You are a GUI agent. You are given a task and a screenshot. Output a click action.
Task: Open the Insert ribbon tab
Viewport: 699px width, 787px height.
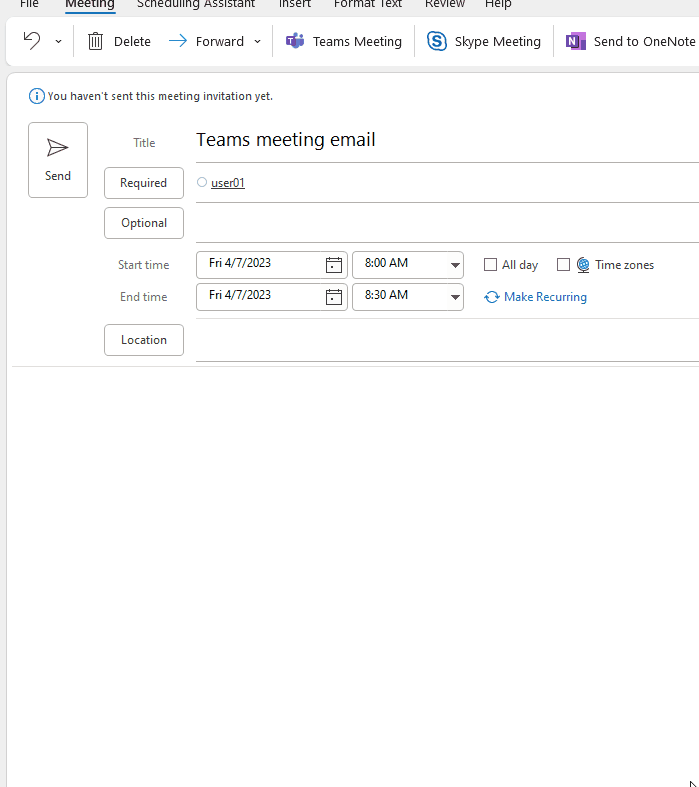click(x=295, y=4)
